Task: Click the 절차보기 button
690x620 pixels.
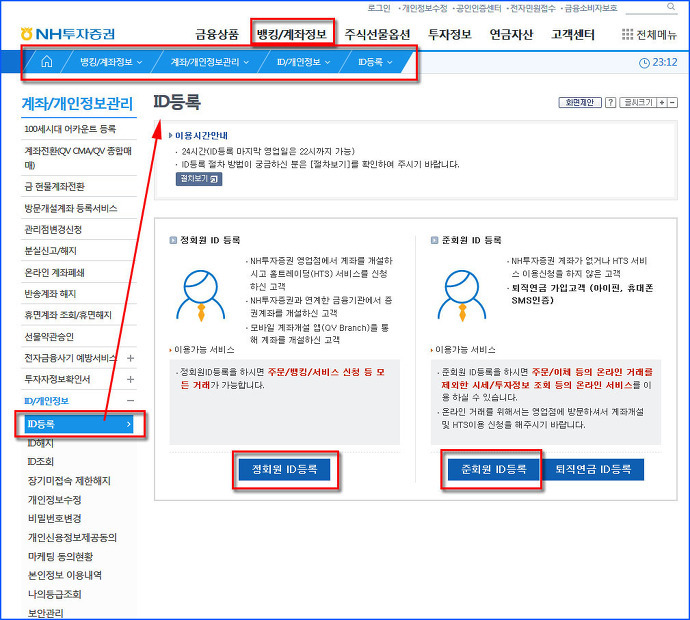Action: [x=199, y=179]
